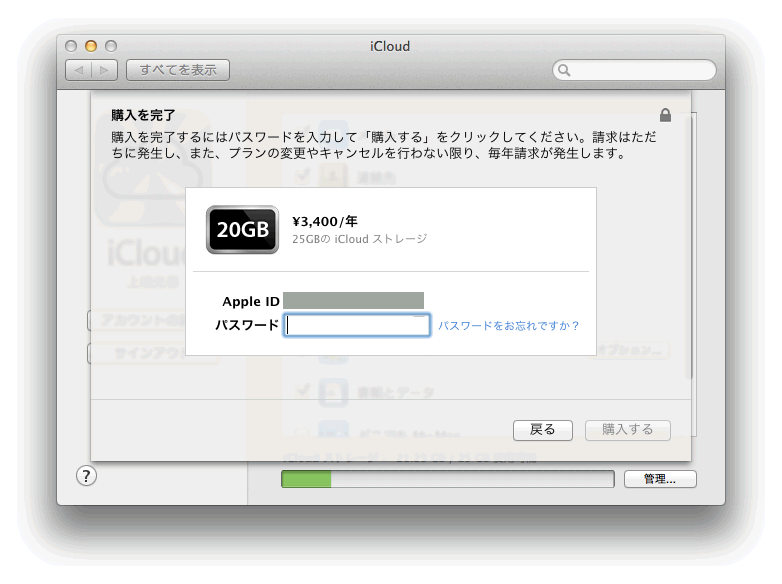
Task: Open help with the question mark button
Action: point(86,476)
